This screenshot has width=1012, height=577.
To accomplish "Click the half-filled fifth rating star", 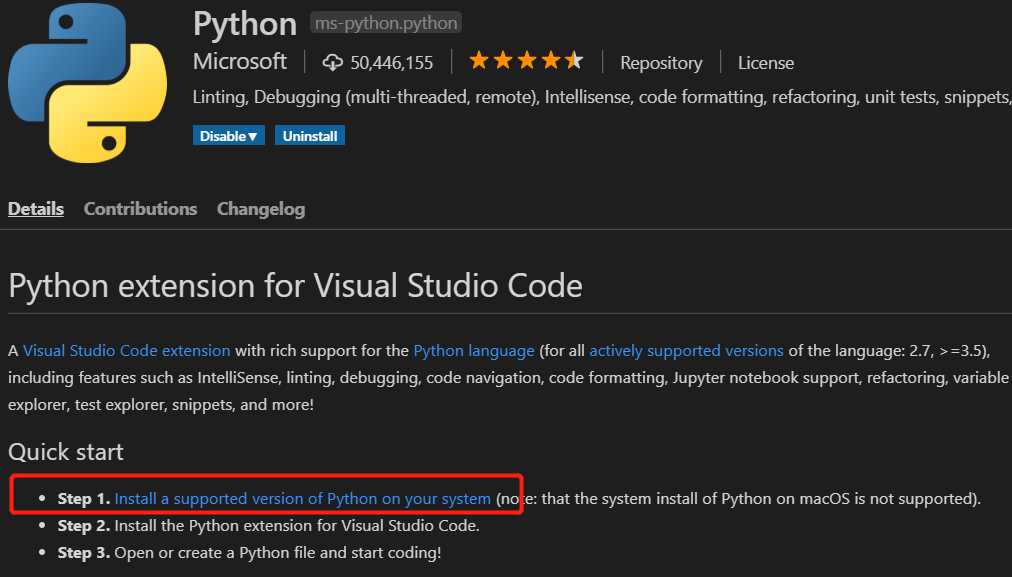I will click(x=574, y=61).
